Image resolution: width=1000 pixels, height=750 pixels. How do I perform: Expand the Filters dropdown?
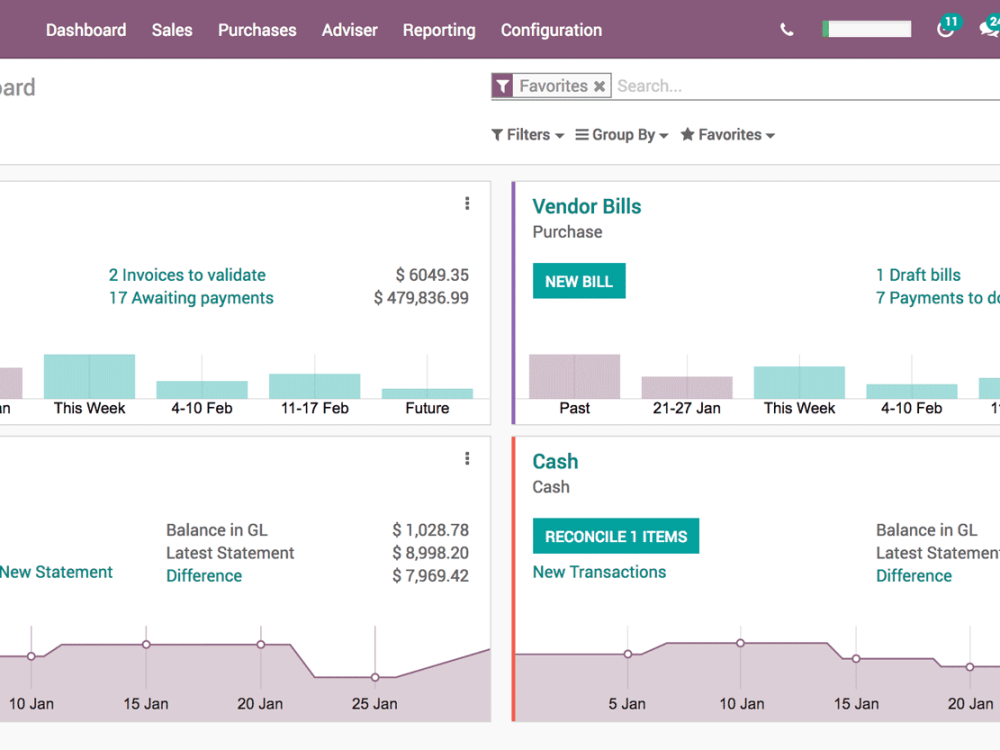click(x=527, y=135)
